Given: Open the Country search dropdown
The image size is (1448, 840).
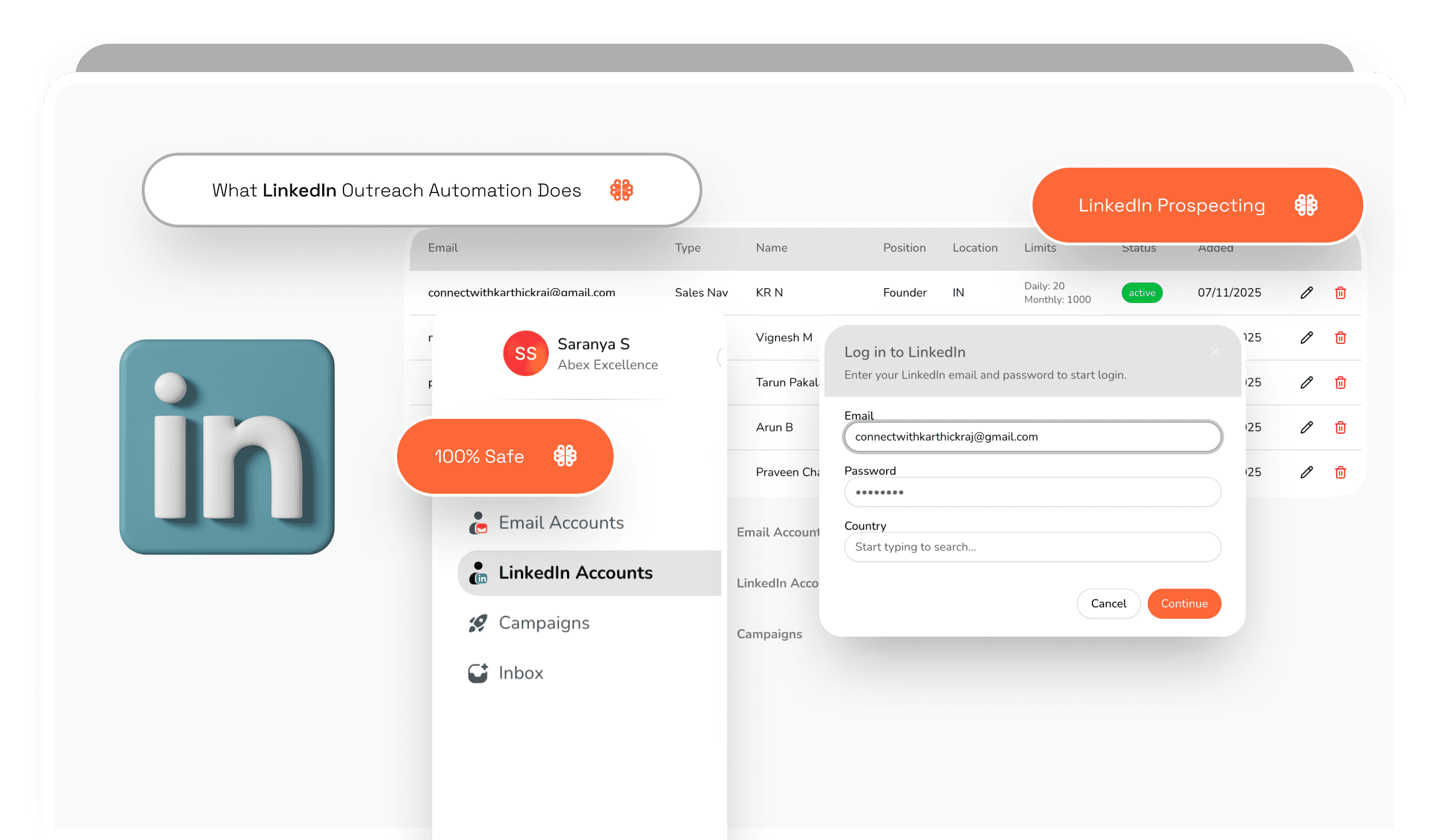Looking at the screenshot, I should tap(1032, 547).
